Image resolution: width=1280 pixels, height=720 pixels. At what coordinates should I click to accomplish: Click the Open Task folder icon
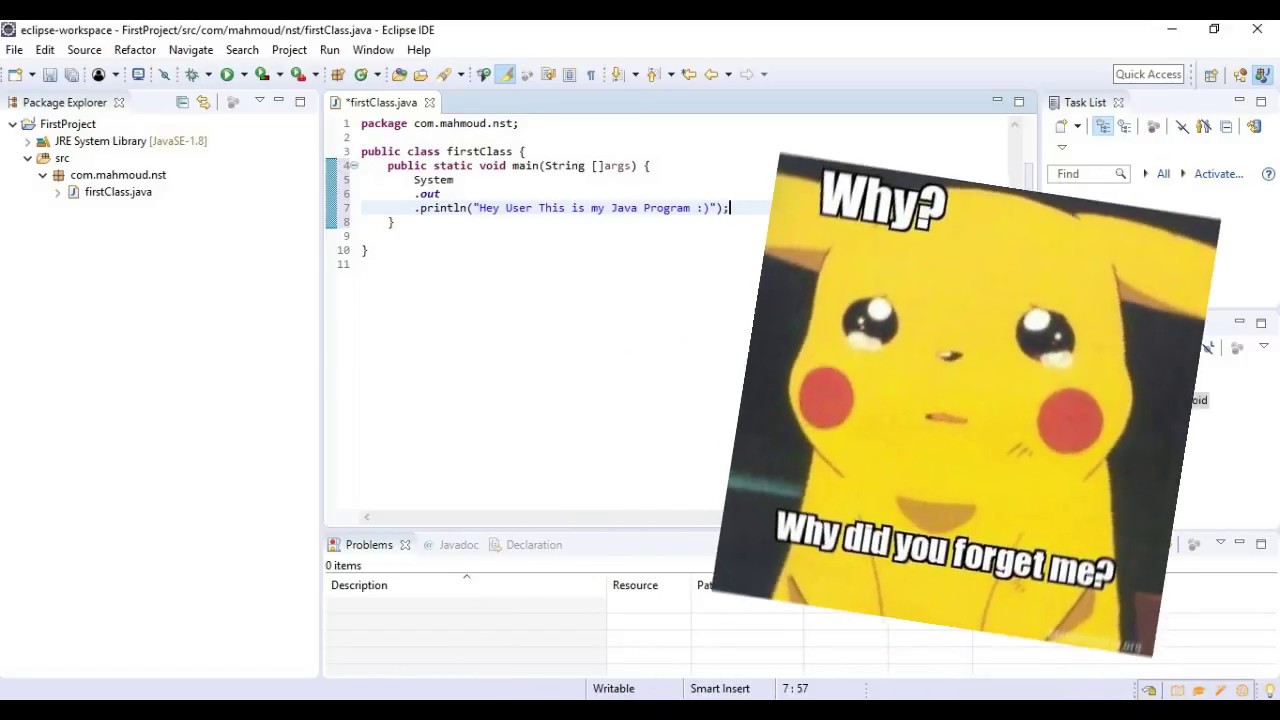tap(420, 74)
